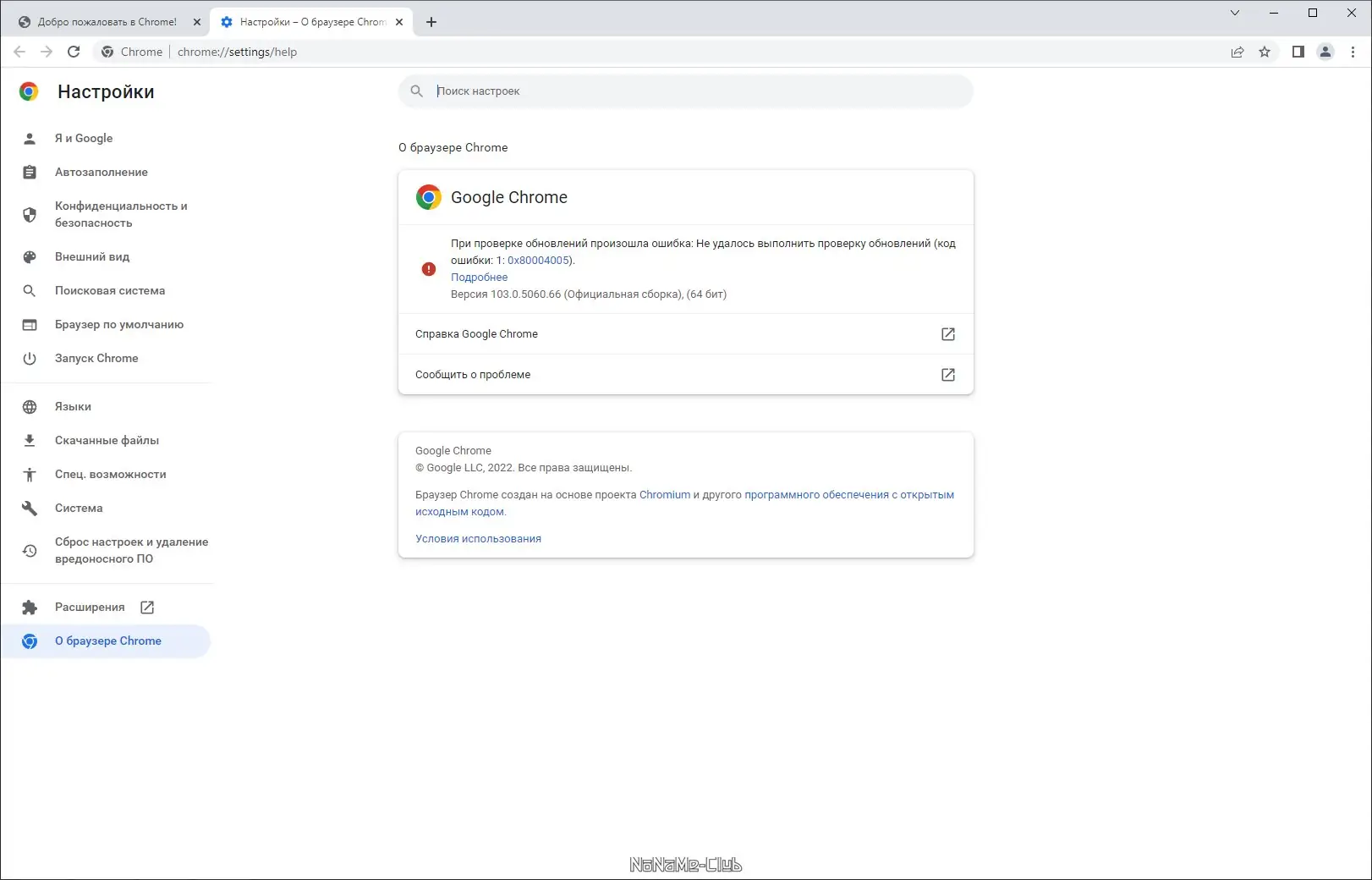Share this page via the share icon

tap(1238, 52)
